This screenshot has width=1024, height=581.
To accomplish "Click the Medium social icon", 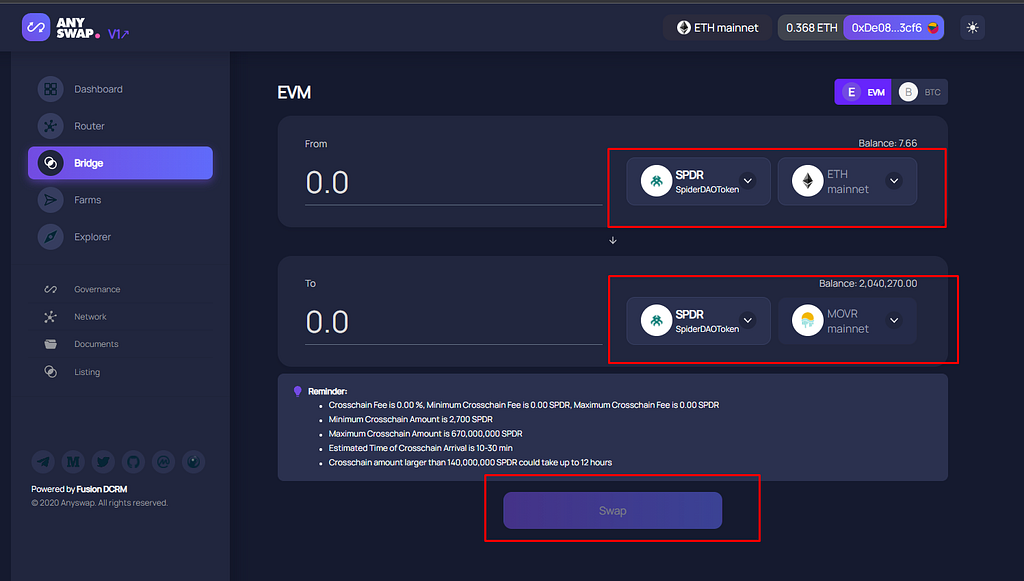I will 73,462.
